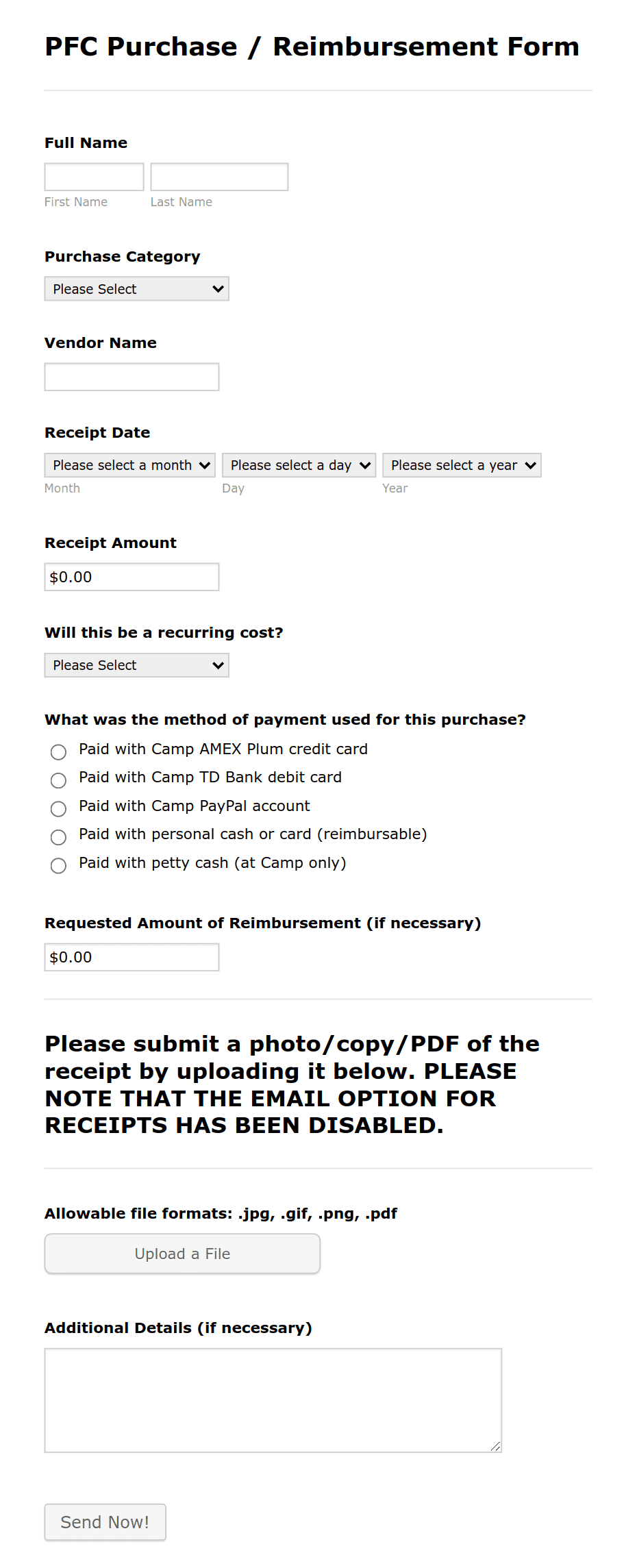Choose the personal cash or card reimbursement option
Image resolution: width=637 pixels, height=1568 pixels.
point(58,837)
